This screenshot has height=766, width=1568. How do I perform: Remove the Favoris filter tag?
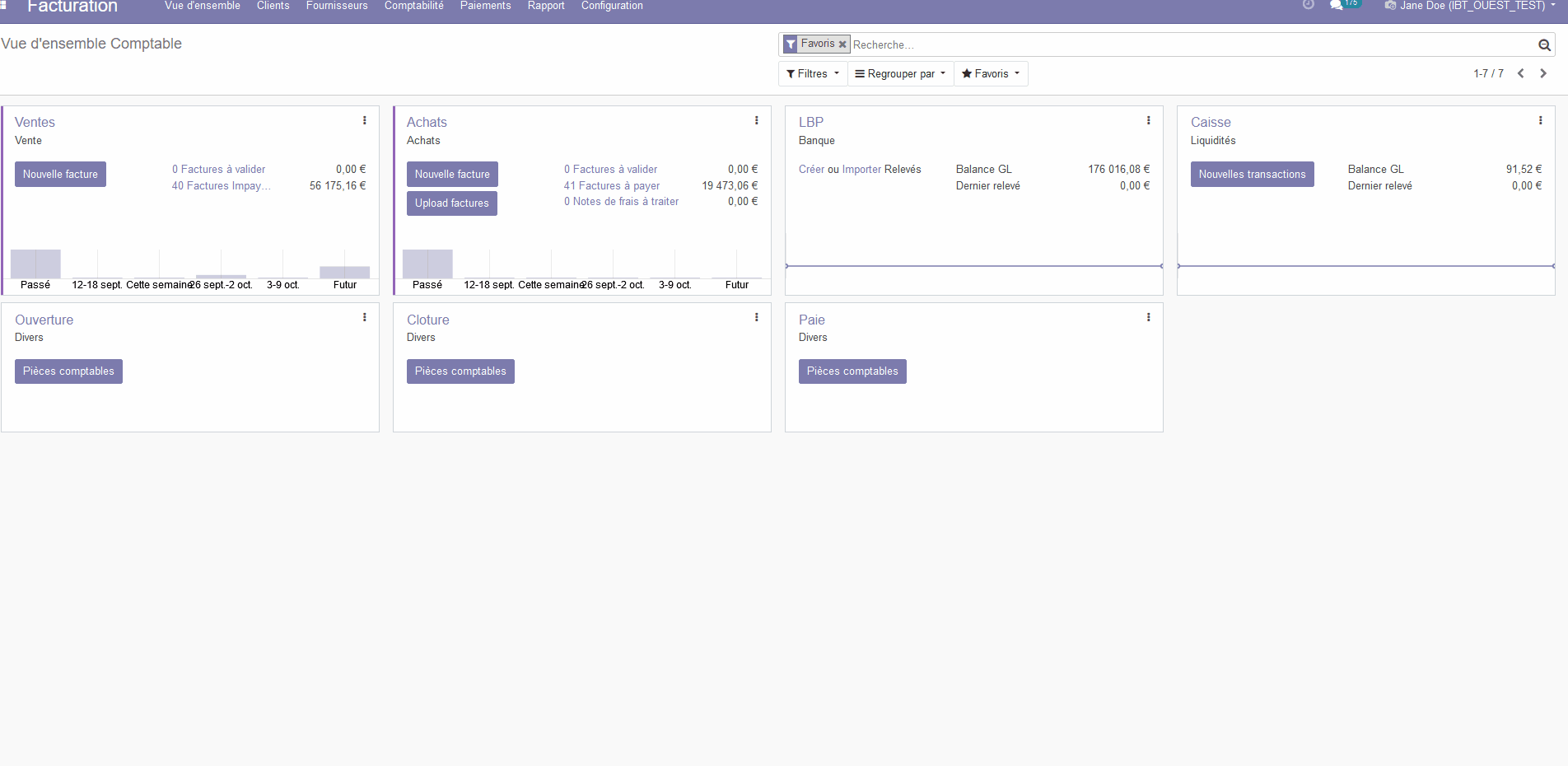click(842, 44)
